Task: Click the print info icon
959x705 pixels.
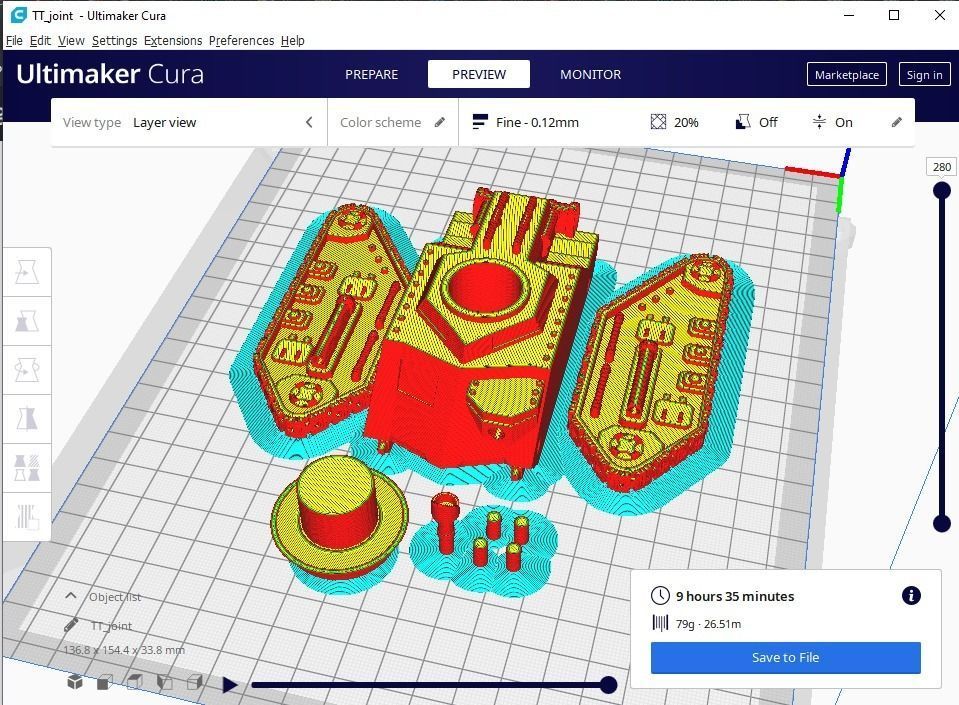Action: pyautogui.click(x=911, y=596)
